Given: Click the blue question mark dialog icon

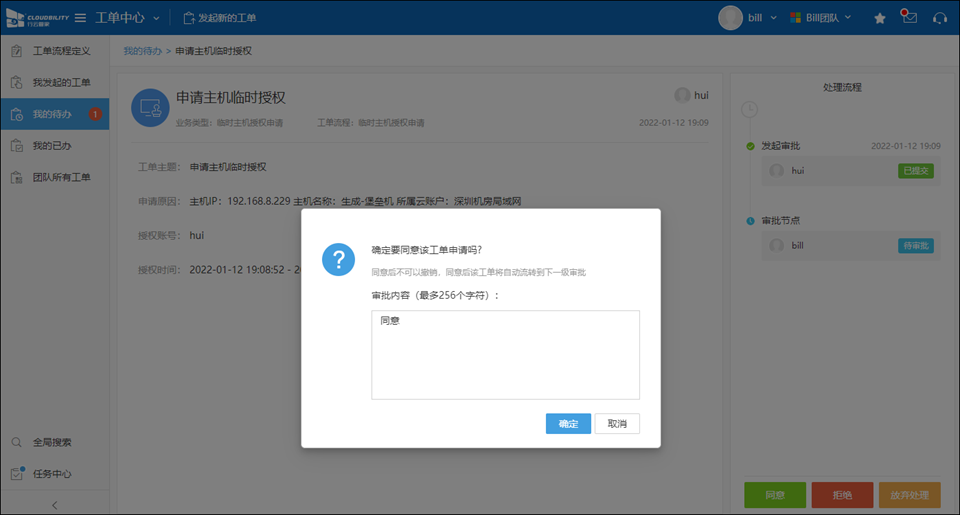Looking at the screenshot, I should click(339, 260).
